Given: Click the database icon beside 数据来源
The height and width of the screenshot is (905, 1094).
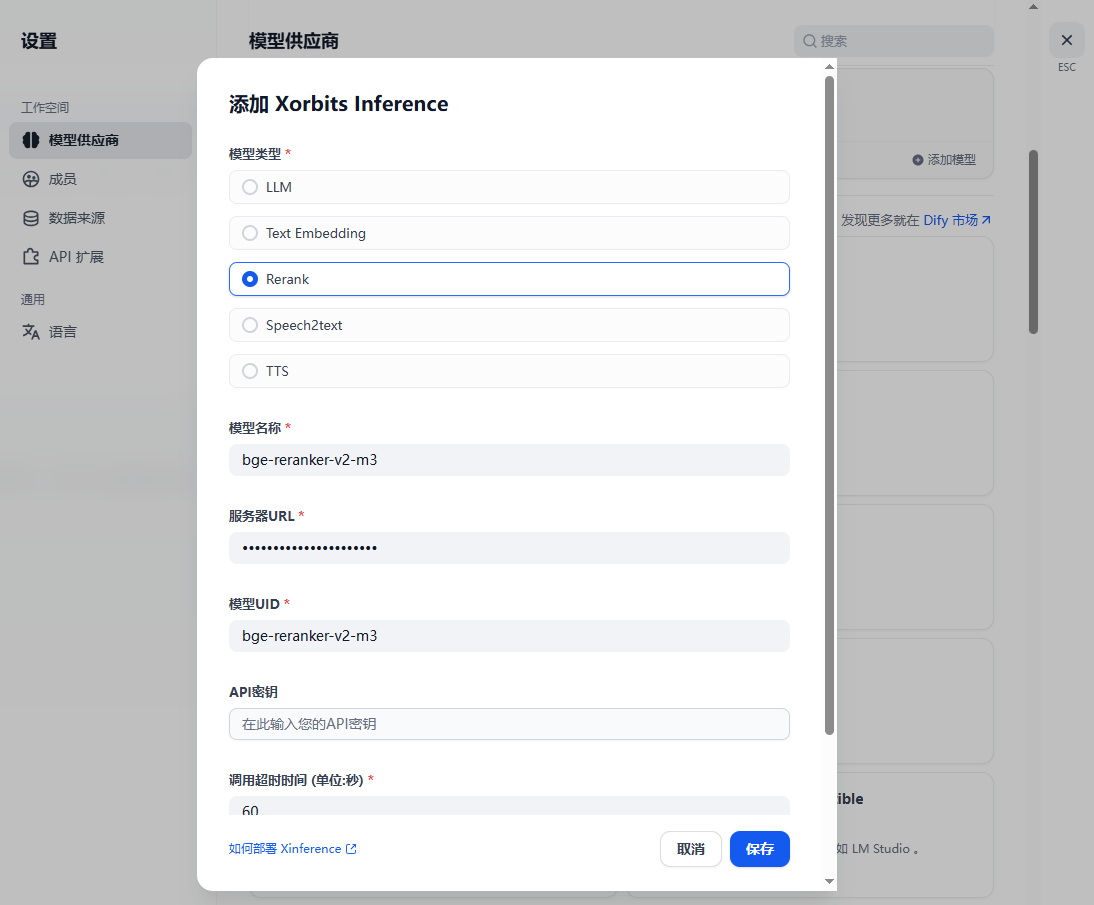Looking at the screenshot, I should point(31,218).
